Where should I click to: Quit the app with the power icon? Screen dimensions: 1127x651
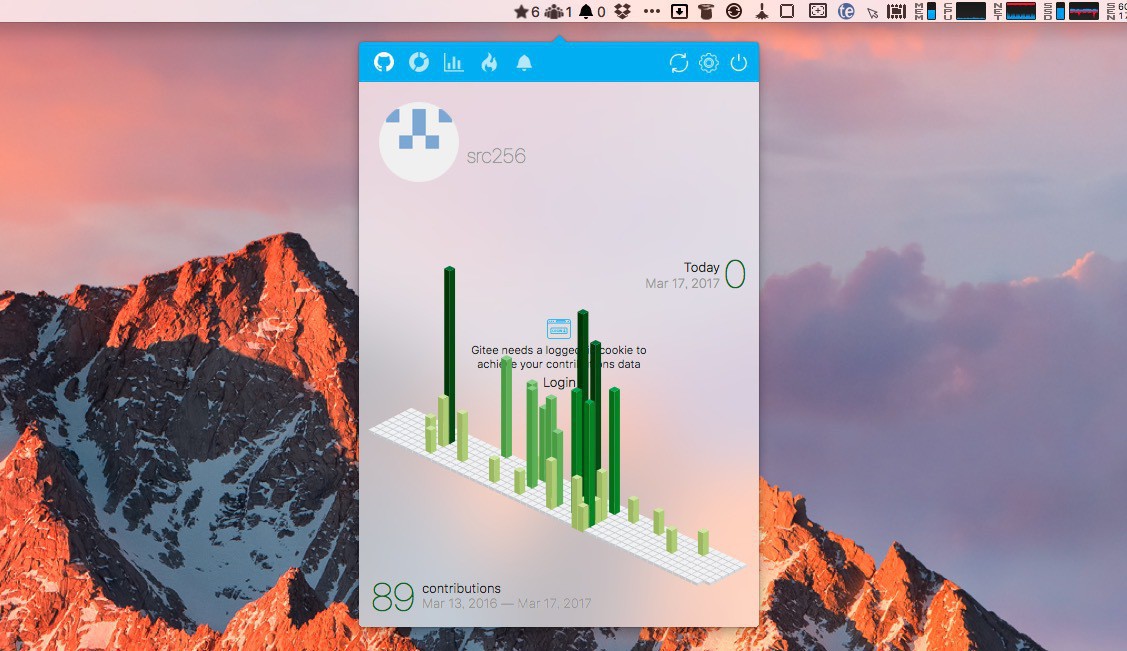(739, 63)
